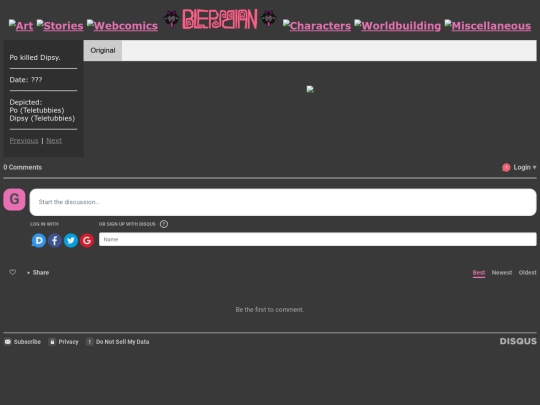
Task: Click the Po killed Dipsy. title text
Action: (x=35, y=58)
